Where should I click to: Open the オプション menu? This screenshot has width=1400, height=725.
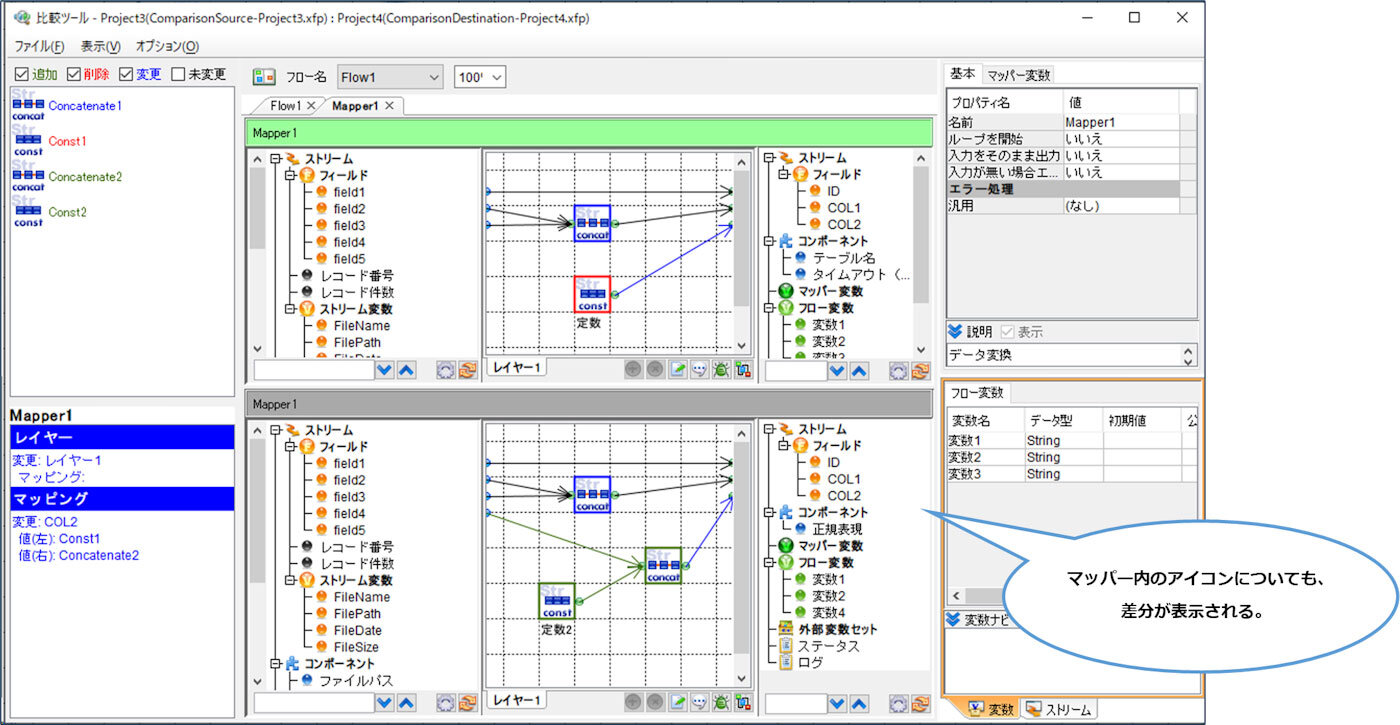point(167,46)
